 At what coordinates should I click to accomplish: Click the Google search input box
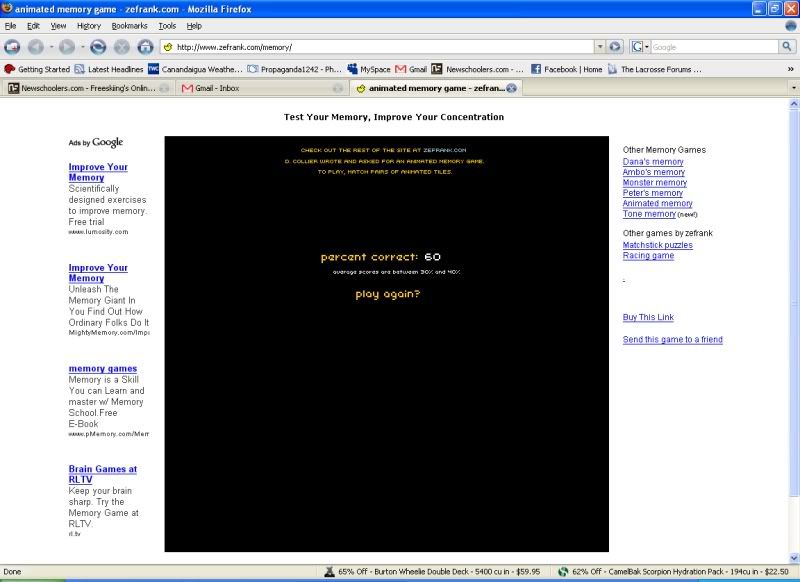pos(714,47)
